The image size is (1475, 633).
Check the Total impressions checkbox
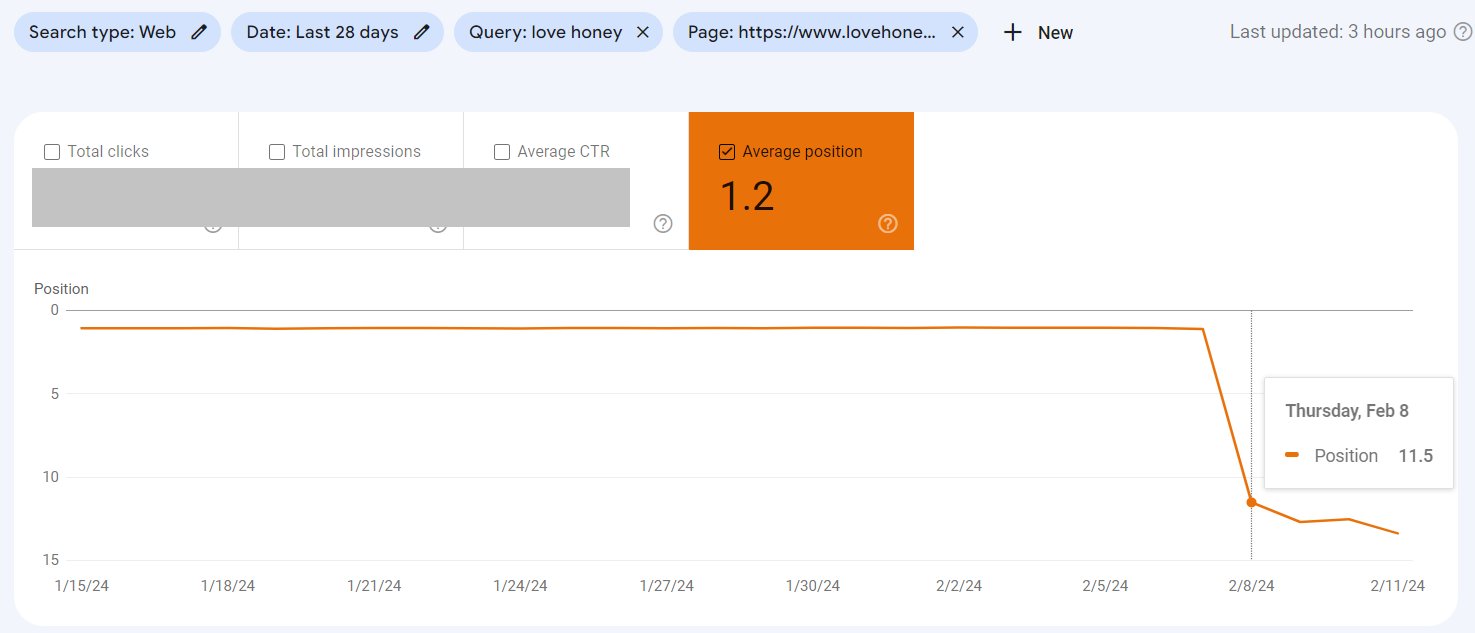pyautogui.click(x=277, y=152)
